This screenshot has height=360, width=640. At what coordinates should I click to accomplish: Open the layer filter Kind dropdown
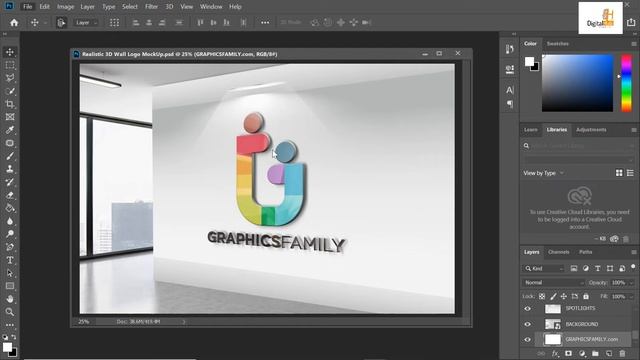[x=544, y=268]
